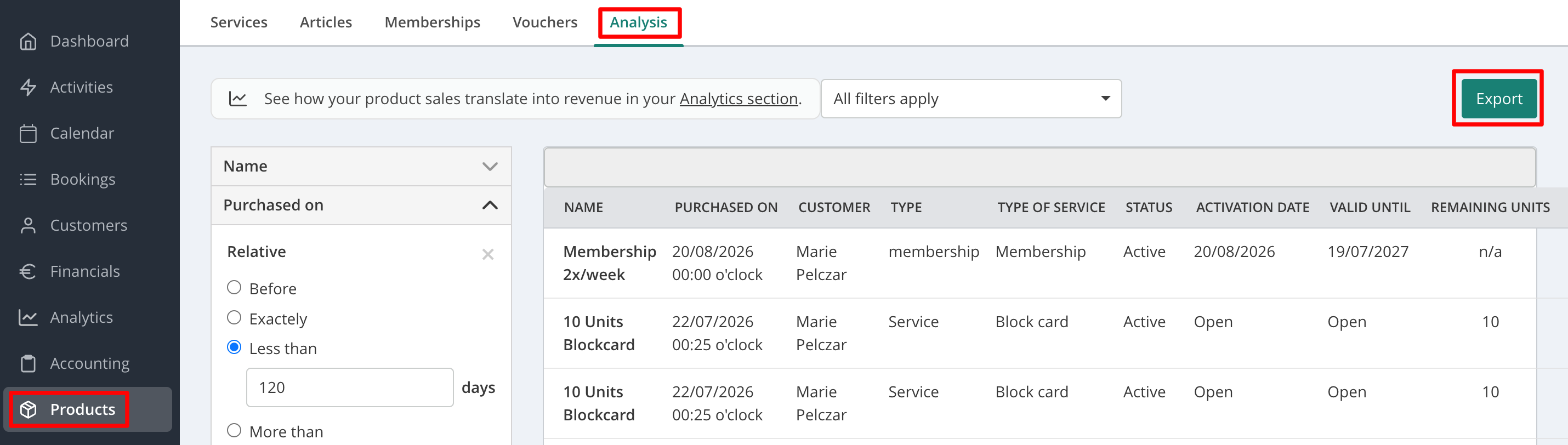Select the Before radio option
Image resolution: width=1568 pixels, height=445 pixels.
point(234,287)
